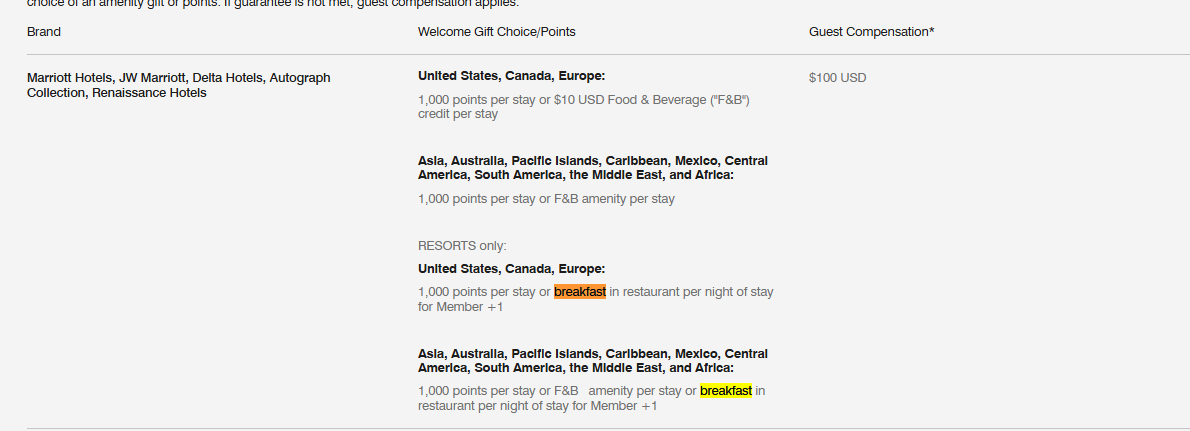
Task: Click "United States, Canada, Europe:" heading below RESORTS only
Action: coord(511,269)
